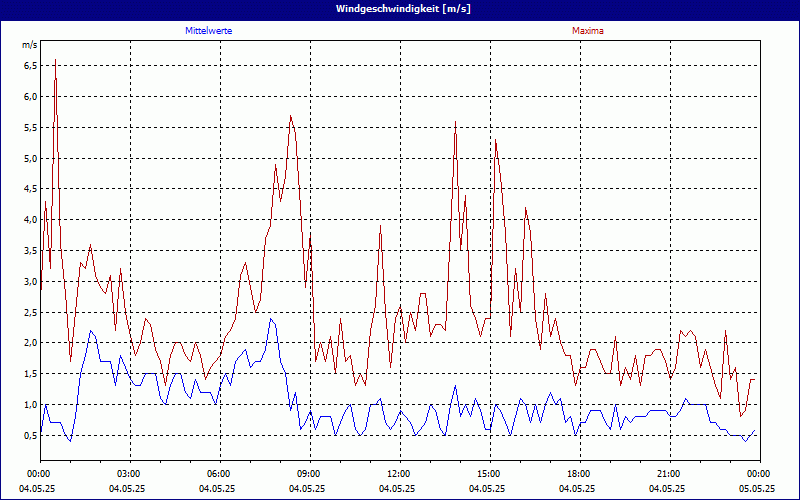Click the "m/s" unit label above y-axis
800x500 pixels.
(29, 45)
